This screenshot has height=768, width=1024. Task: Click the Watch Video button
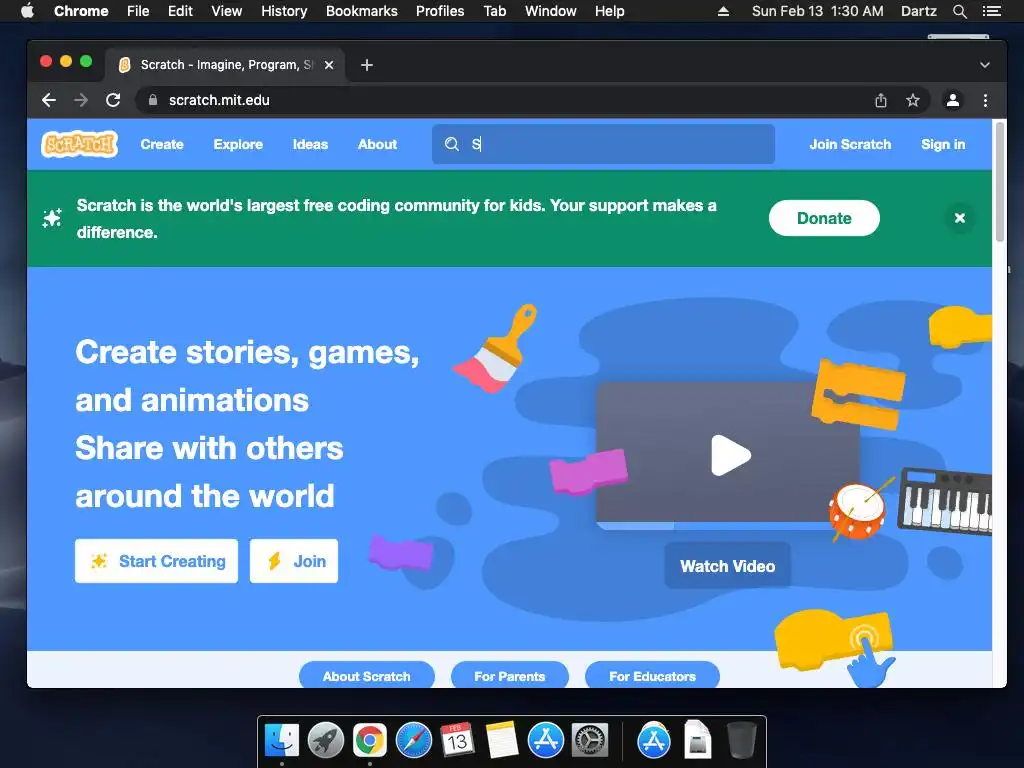coord(728,566)
